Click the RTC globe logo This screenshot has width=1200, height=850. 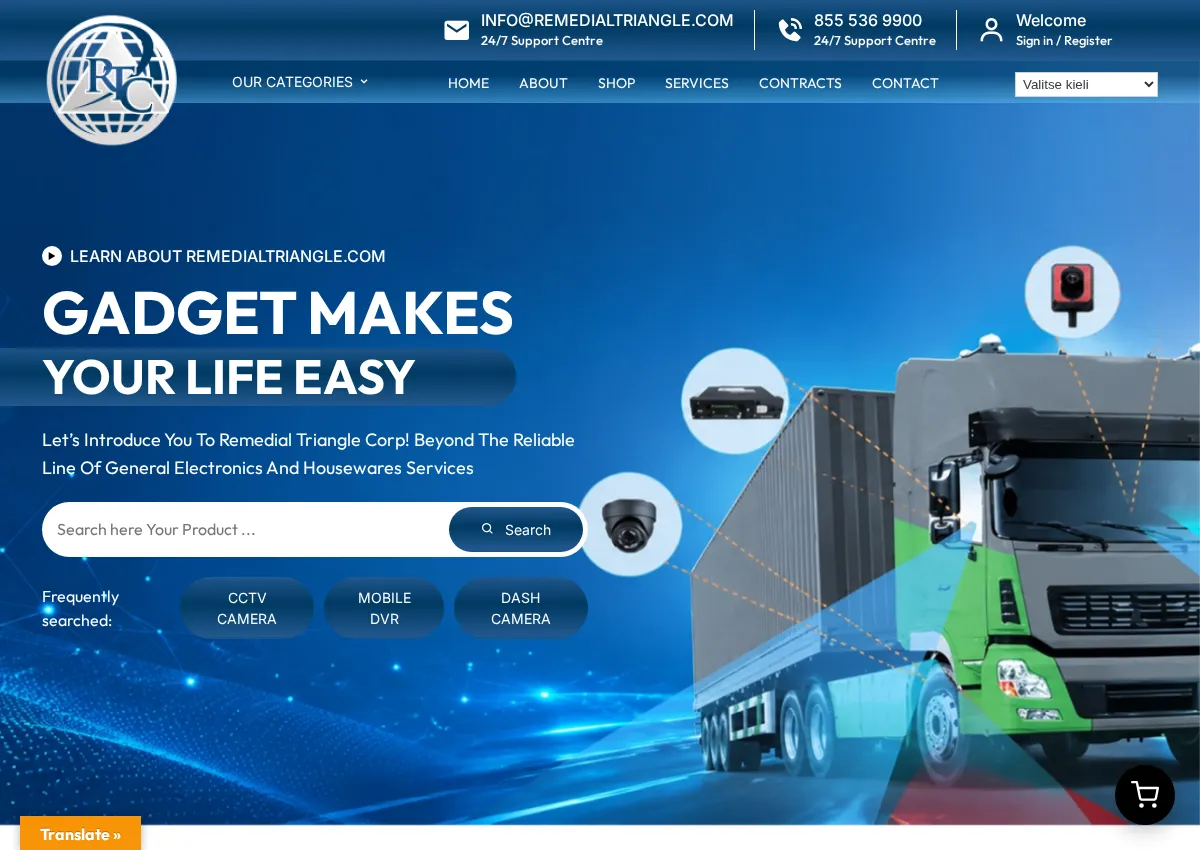tap(112, 80)
